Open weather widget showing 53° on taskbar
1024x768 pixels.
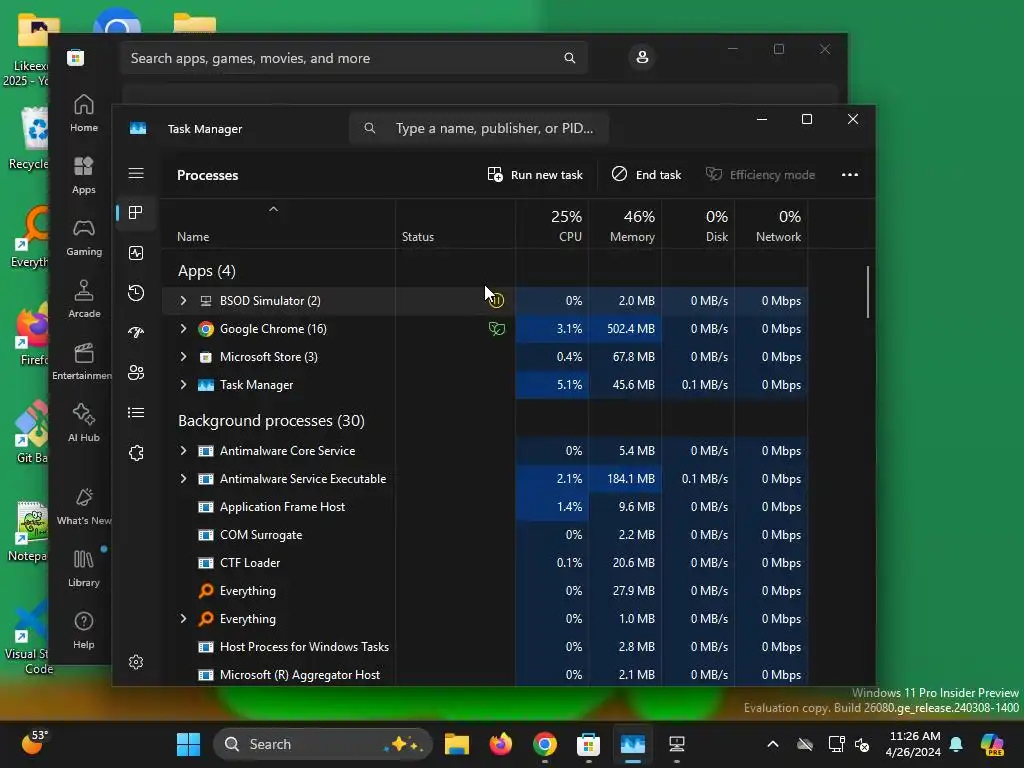click(35, 743)
